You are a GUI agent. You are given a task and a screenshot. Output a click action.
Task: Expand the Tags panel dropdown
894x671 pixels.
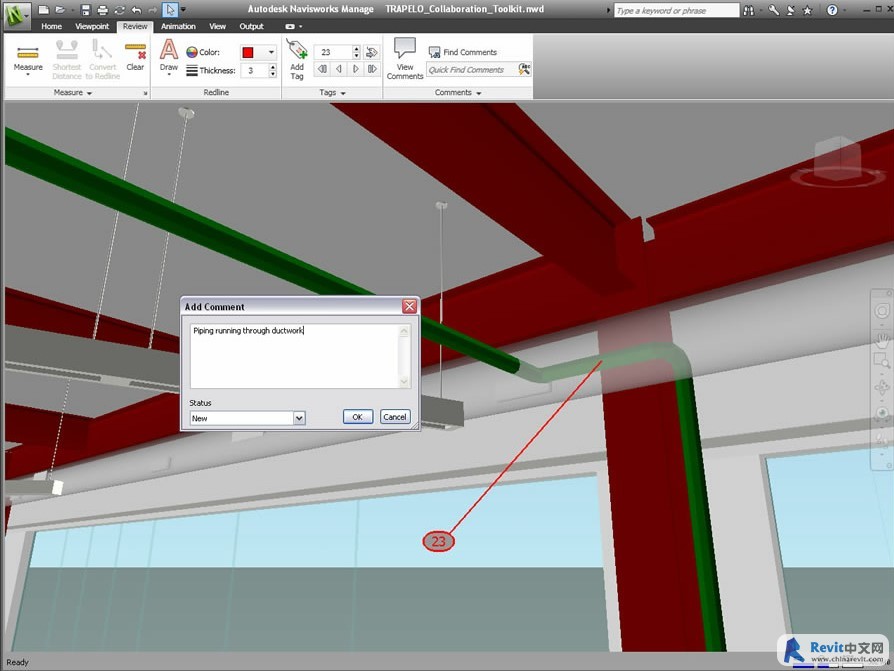click(x=343, y=93)
